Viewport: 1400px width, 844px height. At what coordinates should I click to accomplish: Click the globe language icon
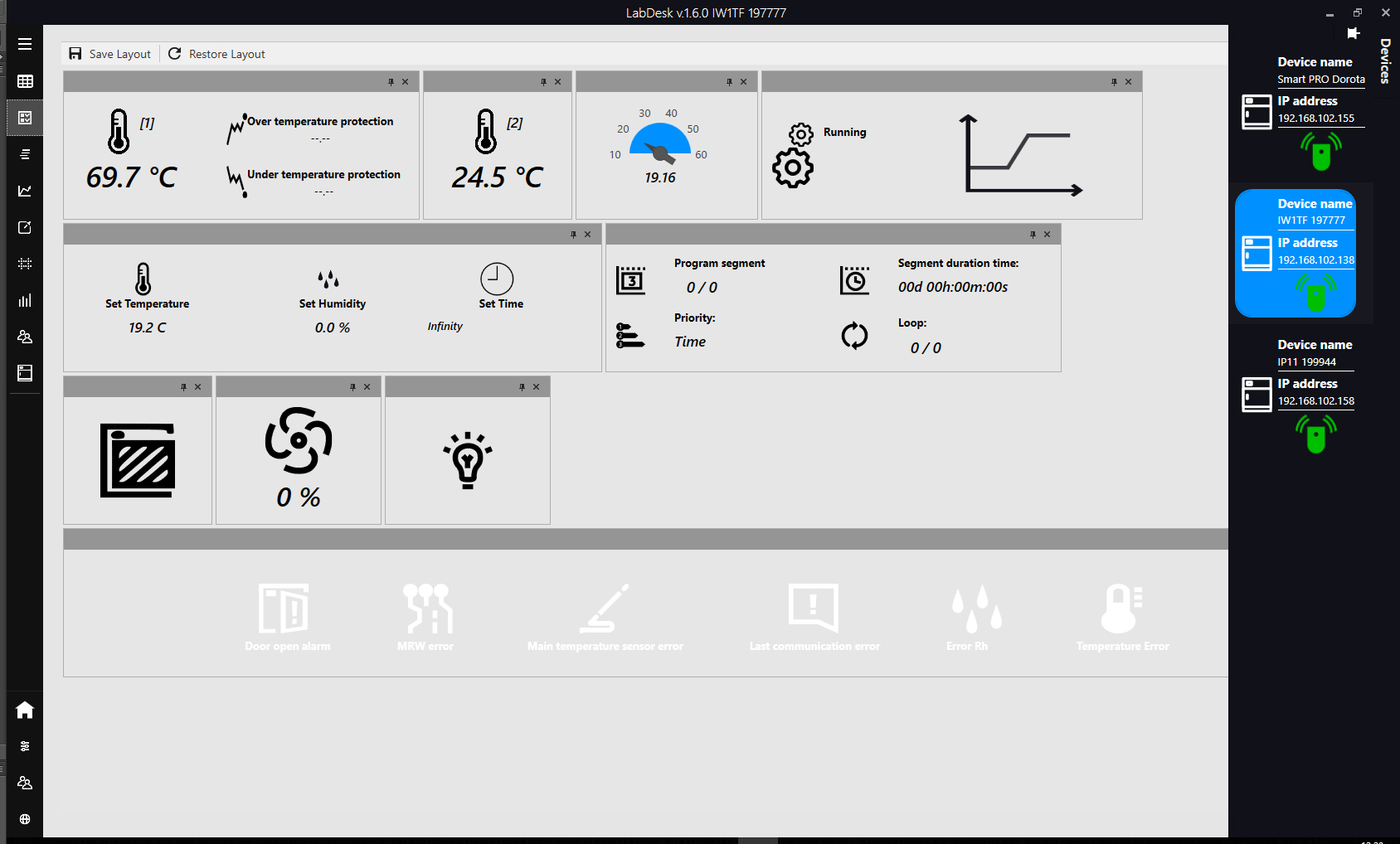tap(25, 819)
